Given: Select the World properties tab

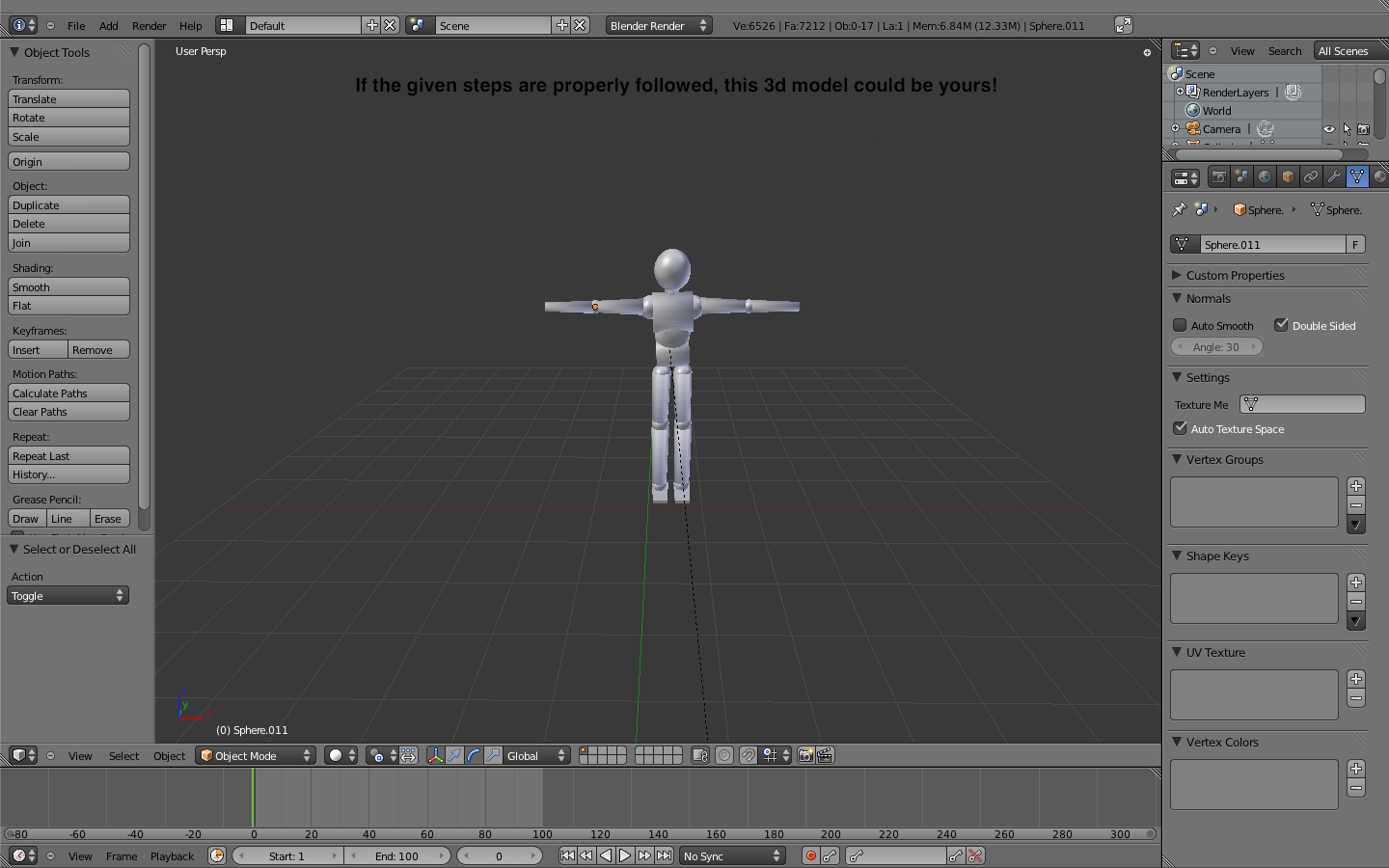Looking at the screenshot, I should 1264,177.
